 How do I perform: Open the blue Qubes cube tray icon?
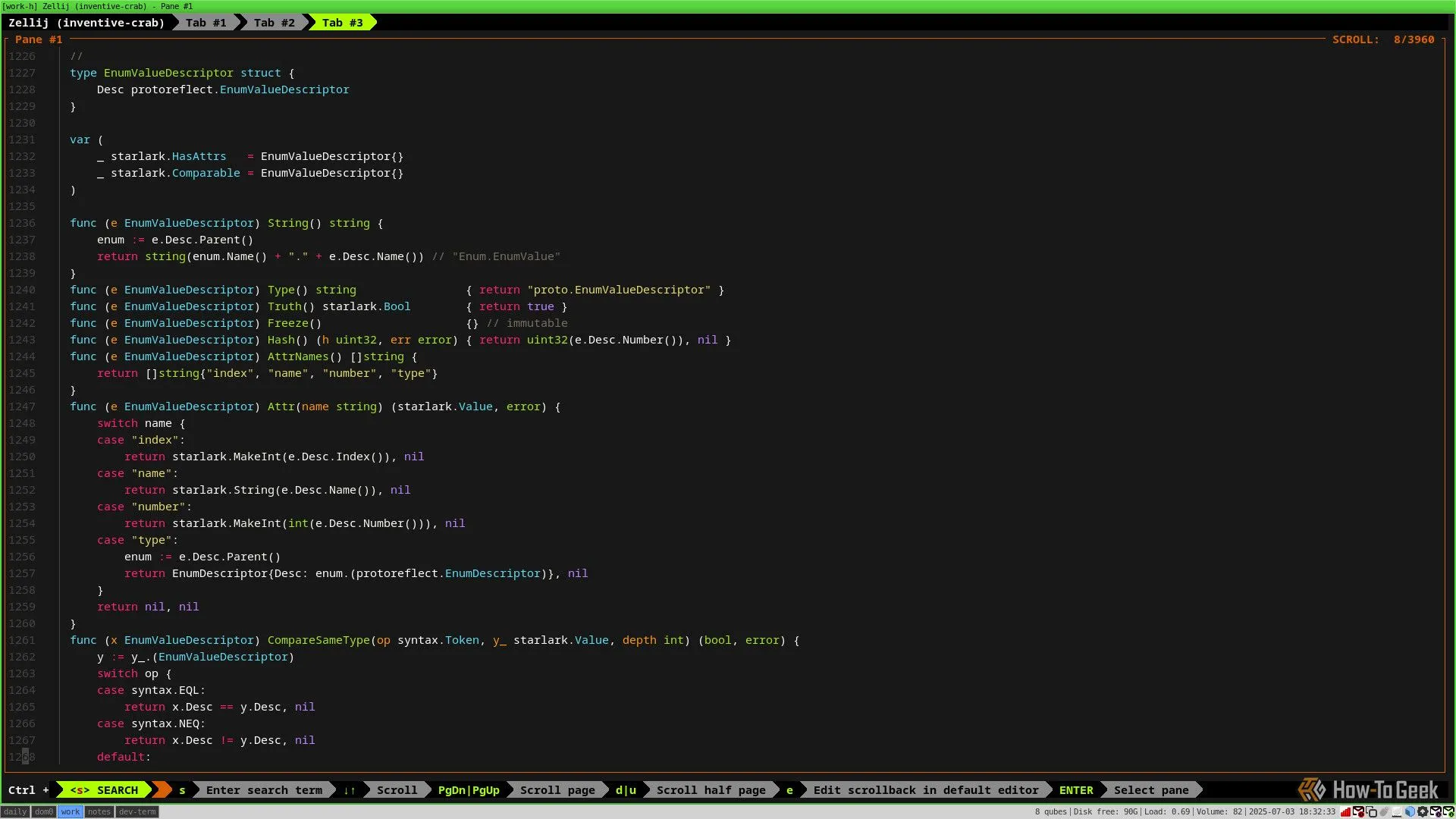point(1410,811)
